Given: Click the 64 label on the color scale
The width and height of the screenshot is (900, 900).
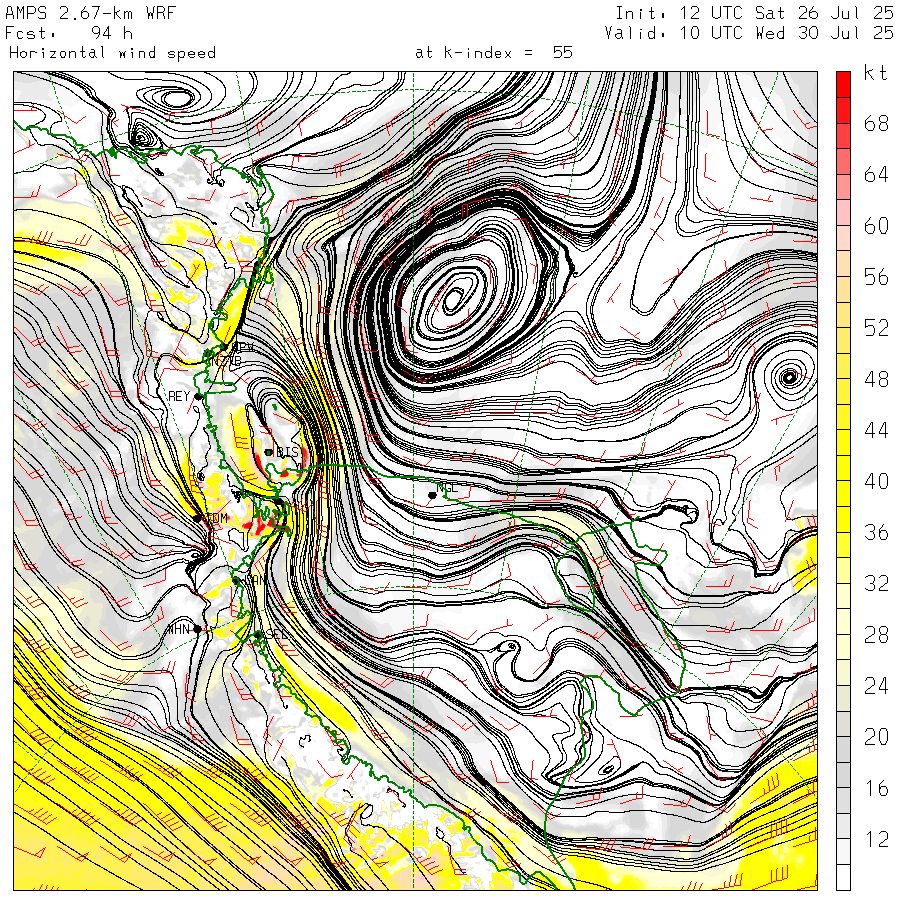Looking at the screenshot, I should coord(876,174).
